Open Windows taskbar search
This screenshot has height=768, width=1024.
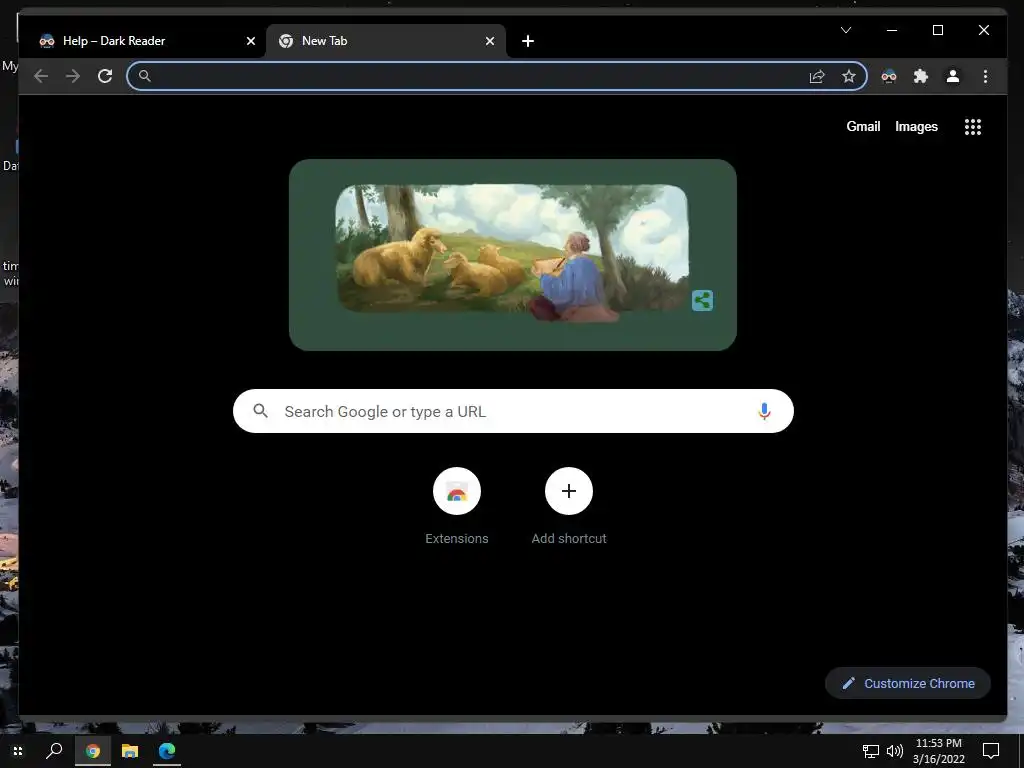(54, 751)
